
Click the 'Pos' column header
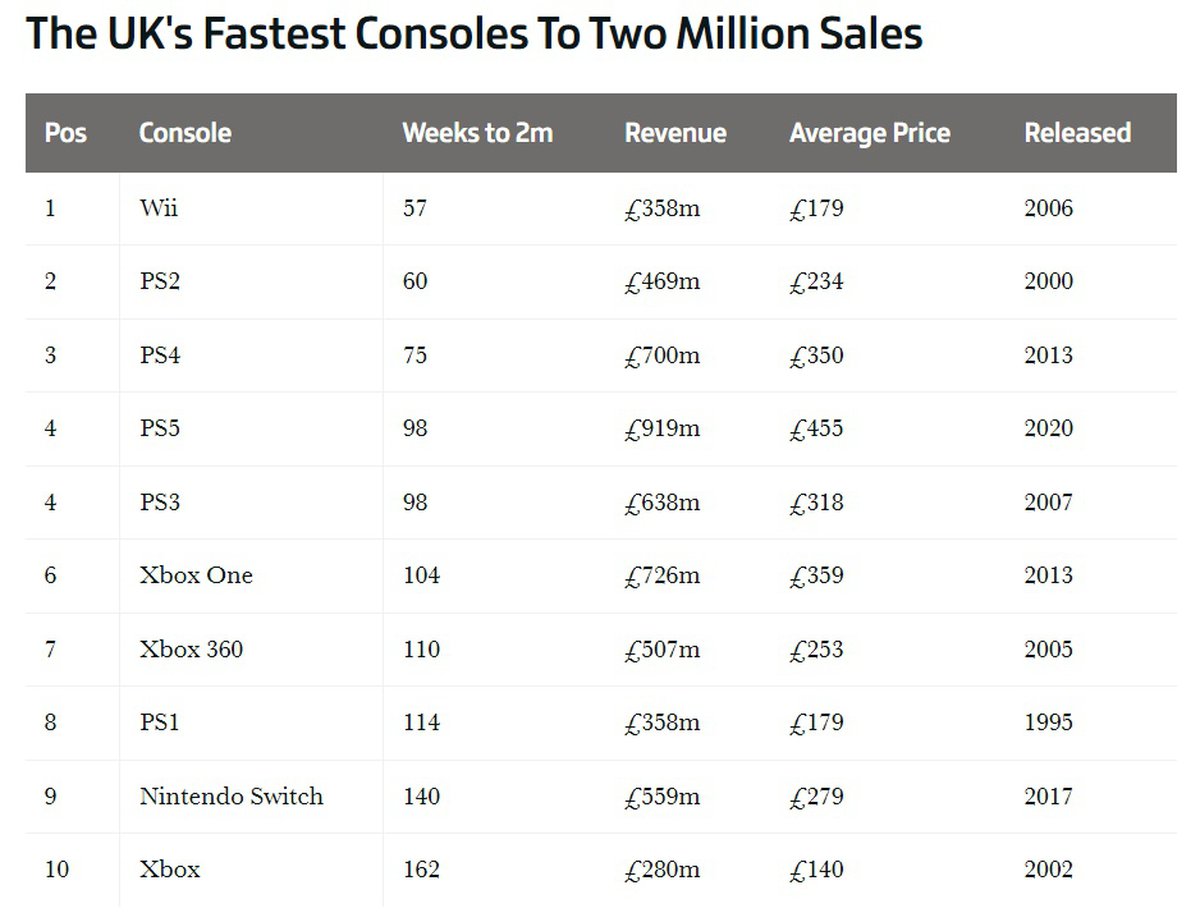coord(65,133)
